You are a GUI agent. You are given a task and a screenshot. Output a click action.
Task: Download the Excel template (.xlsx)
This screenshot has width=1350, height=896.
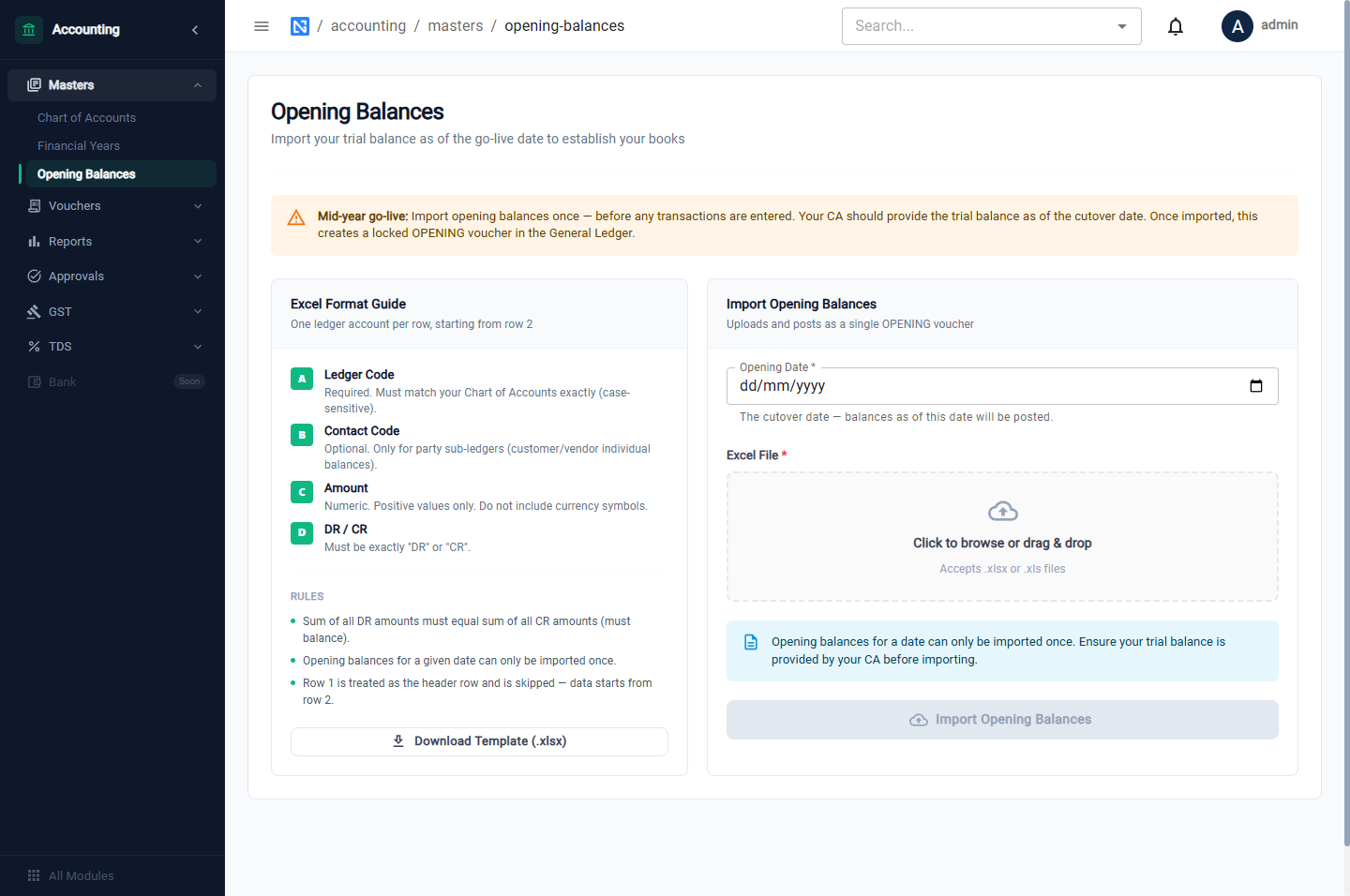pos(479,741)
